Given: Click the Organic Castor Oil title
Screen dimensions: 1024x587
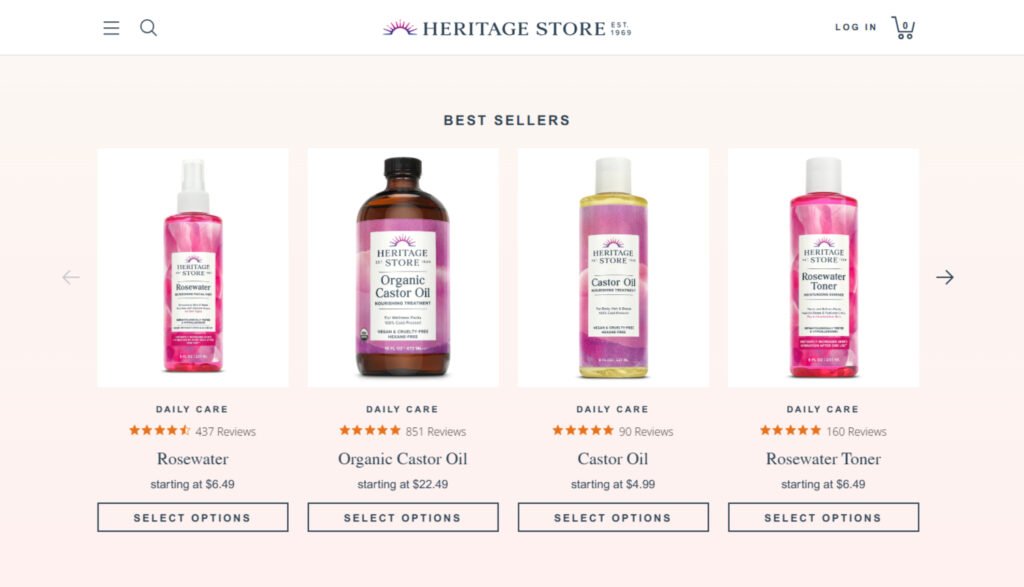Looking at the screenshot, I should pyautogui.click(x=402, y=459).
